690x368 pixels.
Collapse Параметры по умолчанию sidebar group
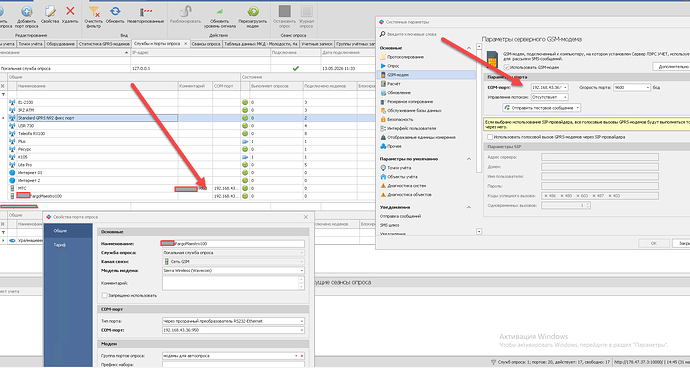click(469, 159)
